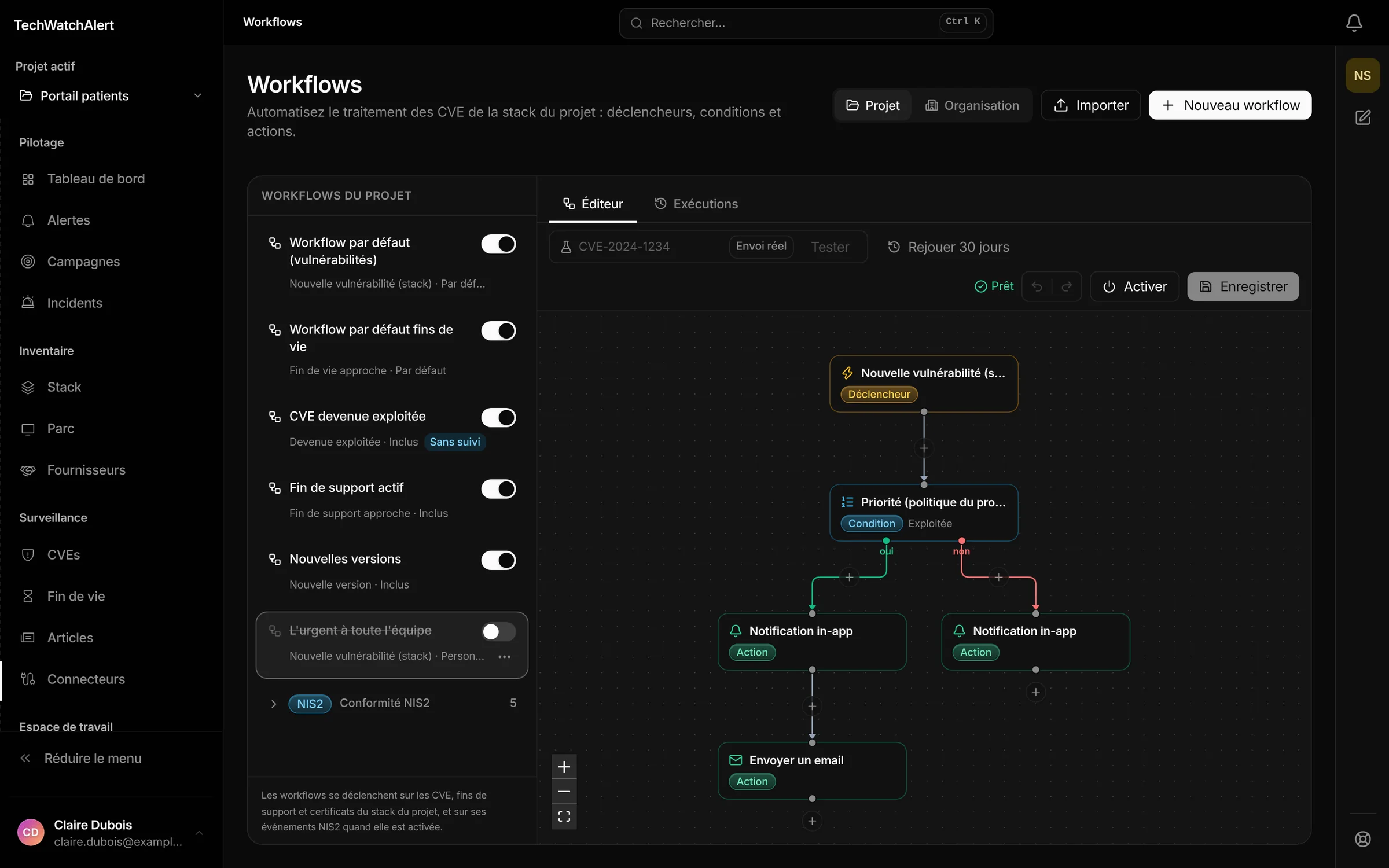Redo the last editor change
Viewport: 1389px width, 868px height.
[x=1067, y=286]
